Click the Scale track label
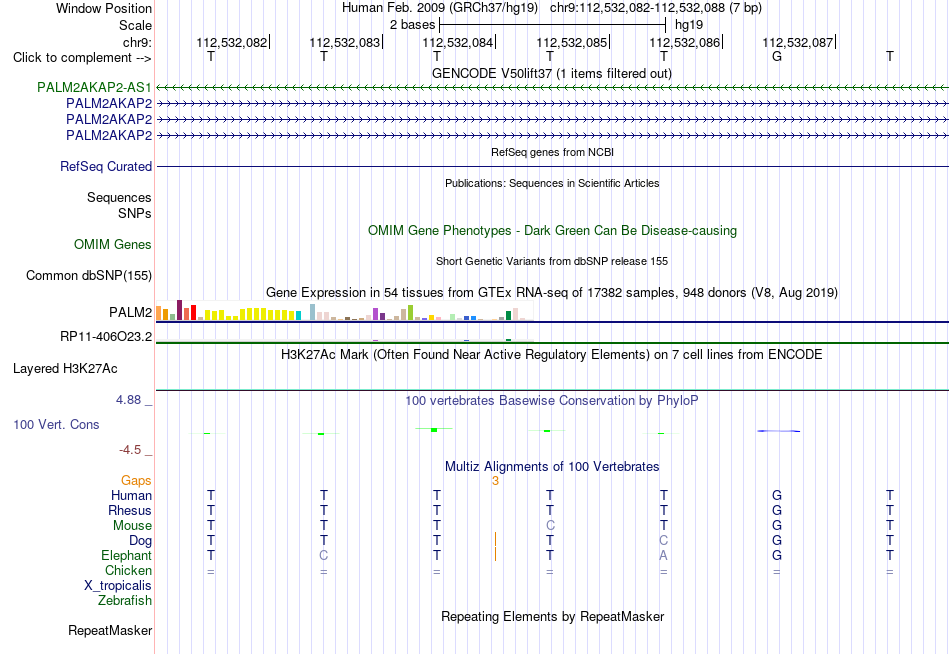 point(135,25)
